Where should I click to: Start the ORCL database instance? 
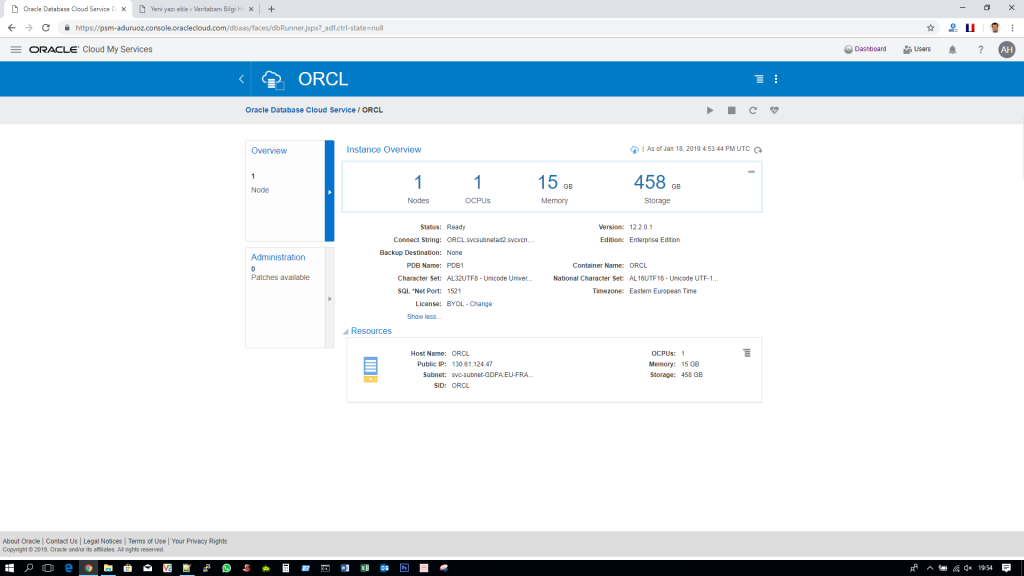pos(710,110)
